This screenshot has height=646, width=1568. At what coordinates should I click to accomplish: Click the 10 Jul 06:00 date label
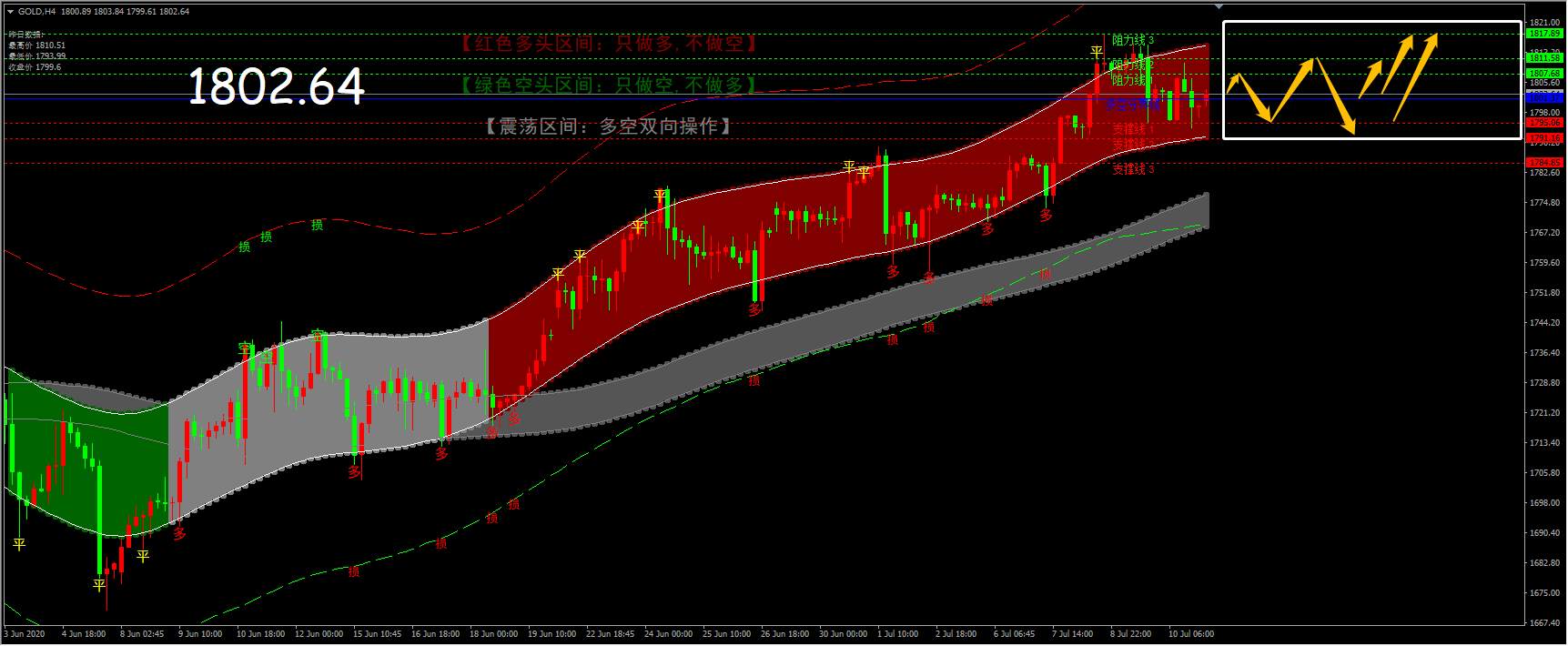point(1191,634)
